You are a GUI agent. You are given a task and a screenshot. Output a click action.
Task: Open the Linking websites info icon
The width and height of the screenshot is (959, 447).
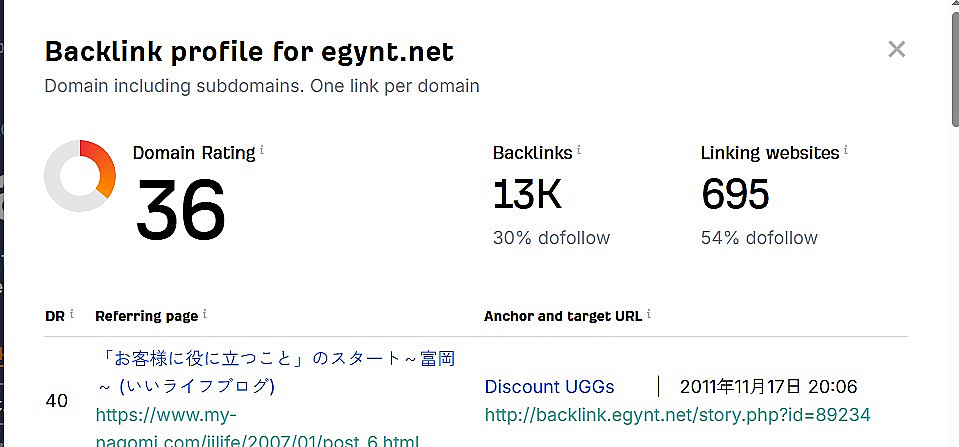(x=845, y=150)
